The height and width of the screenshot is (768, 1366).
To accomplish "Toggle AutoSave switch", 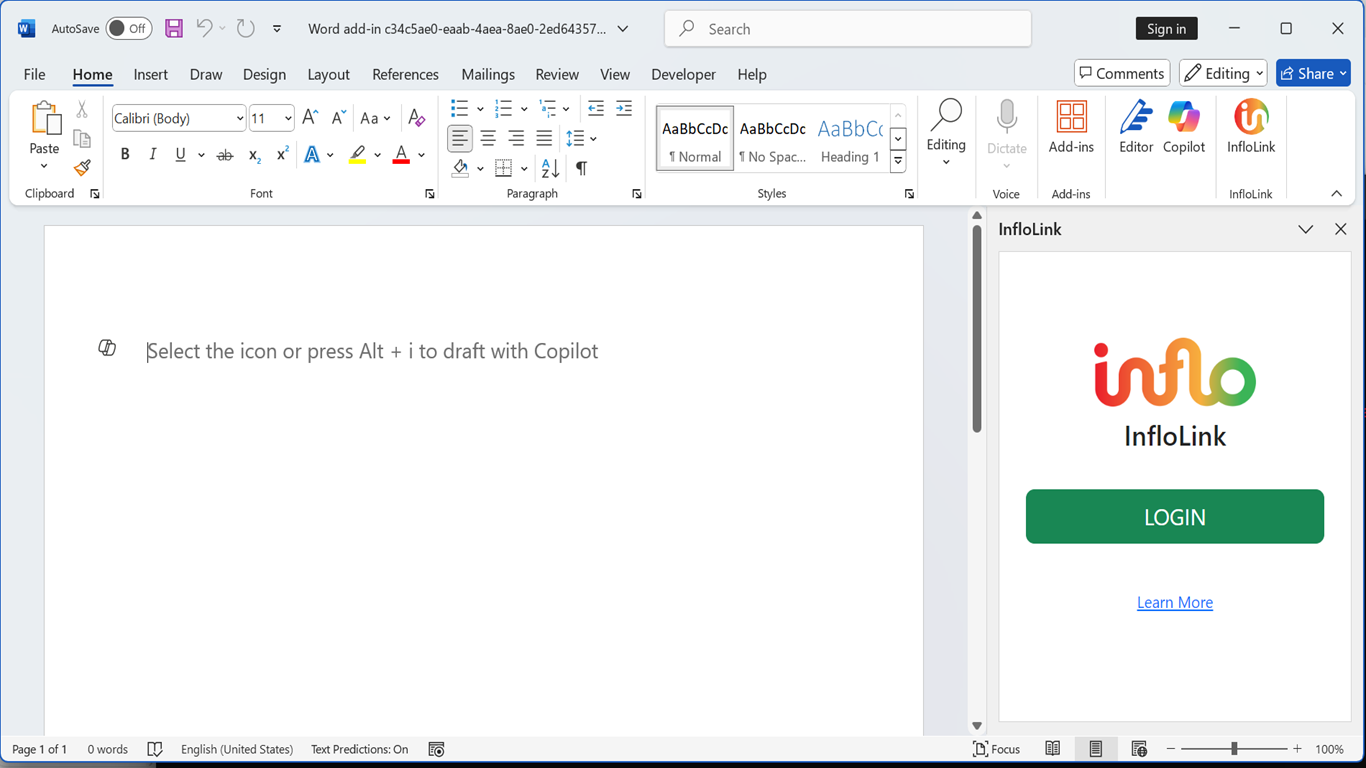I will [x=129, y=28].
